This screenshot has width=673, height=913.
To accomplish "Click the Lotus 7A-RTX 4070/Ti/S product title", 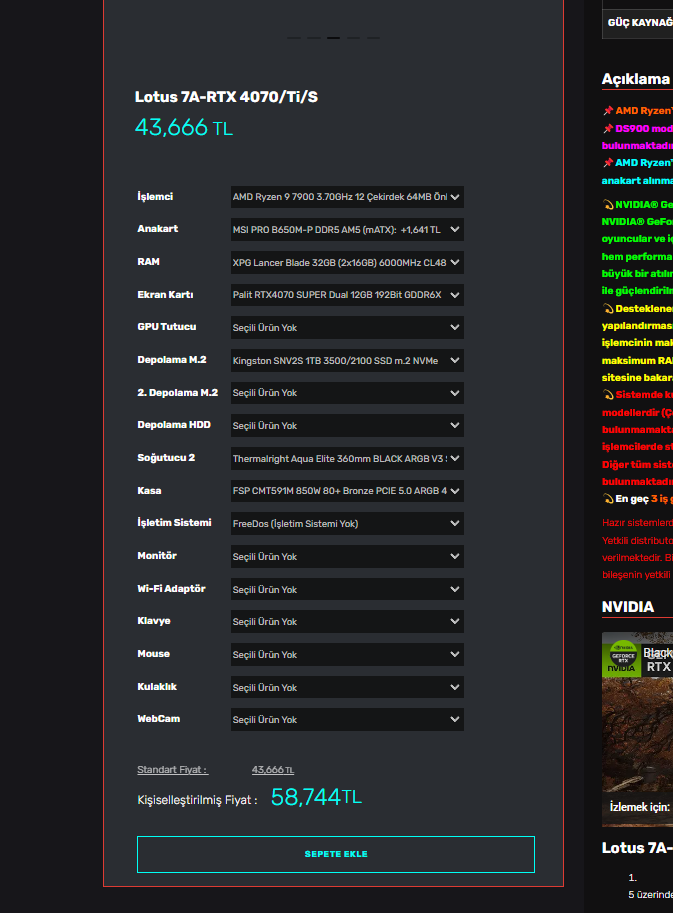I will [226, 97].
